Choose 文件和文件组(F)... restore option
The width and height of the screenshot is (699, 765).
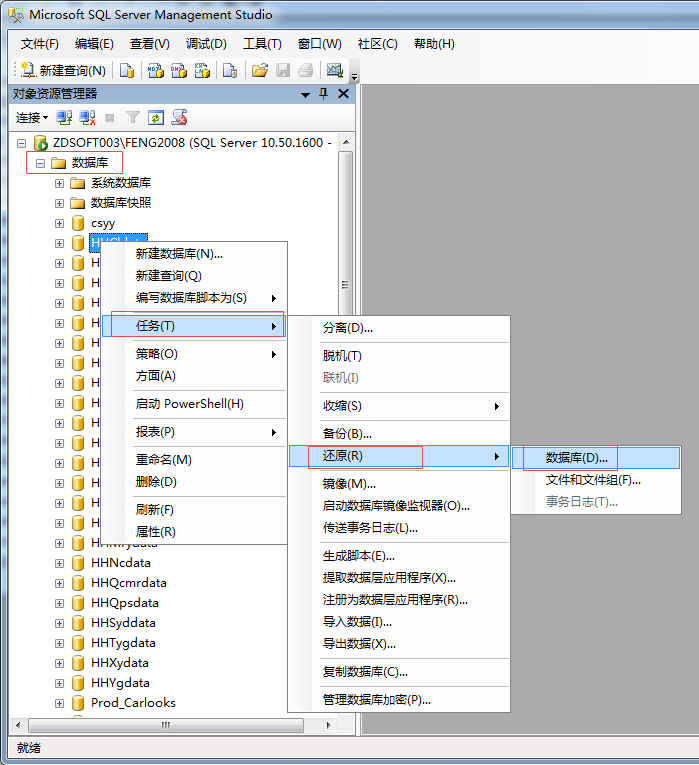[596, 480]
